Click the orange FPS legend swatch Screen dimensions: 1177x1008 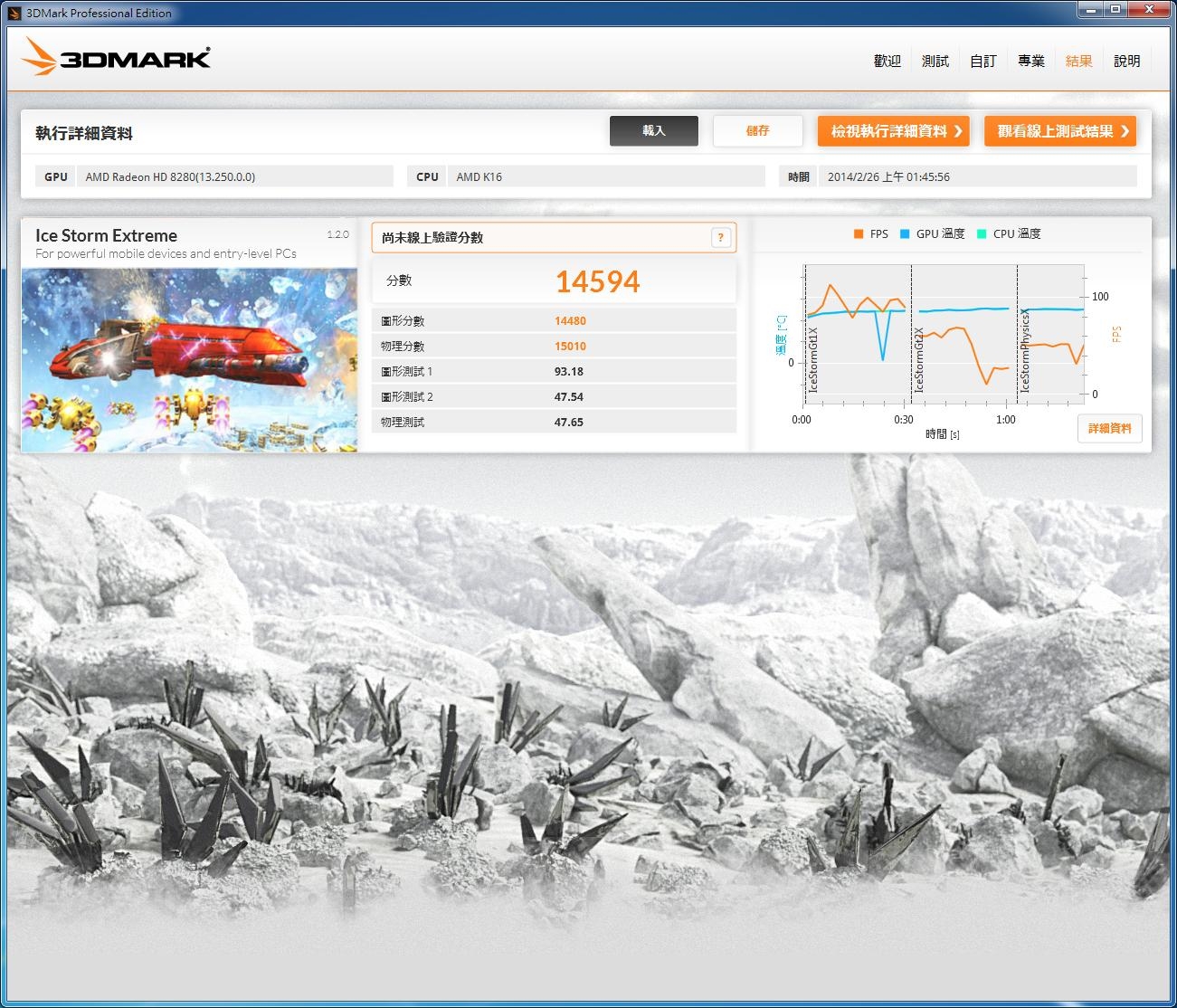858,233
